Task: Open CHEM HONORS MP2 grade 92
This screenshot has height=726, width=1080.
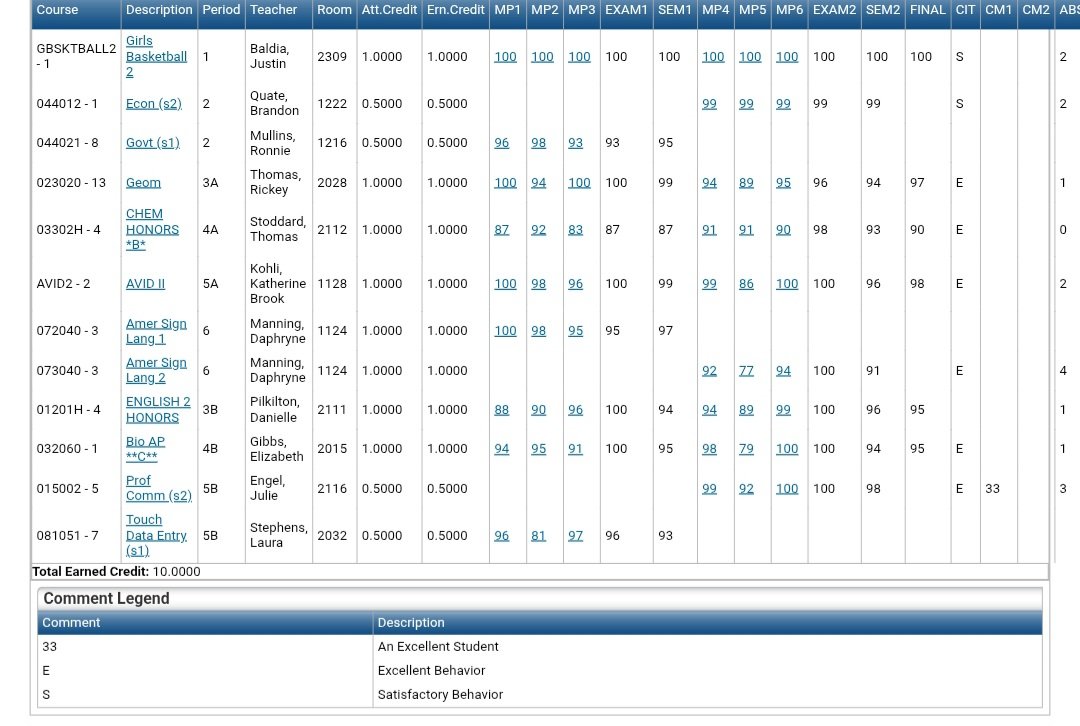Action: point(539,229)
